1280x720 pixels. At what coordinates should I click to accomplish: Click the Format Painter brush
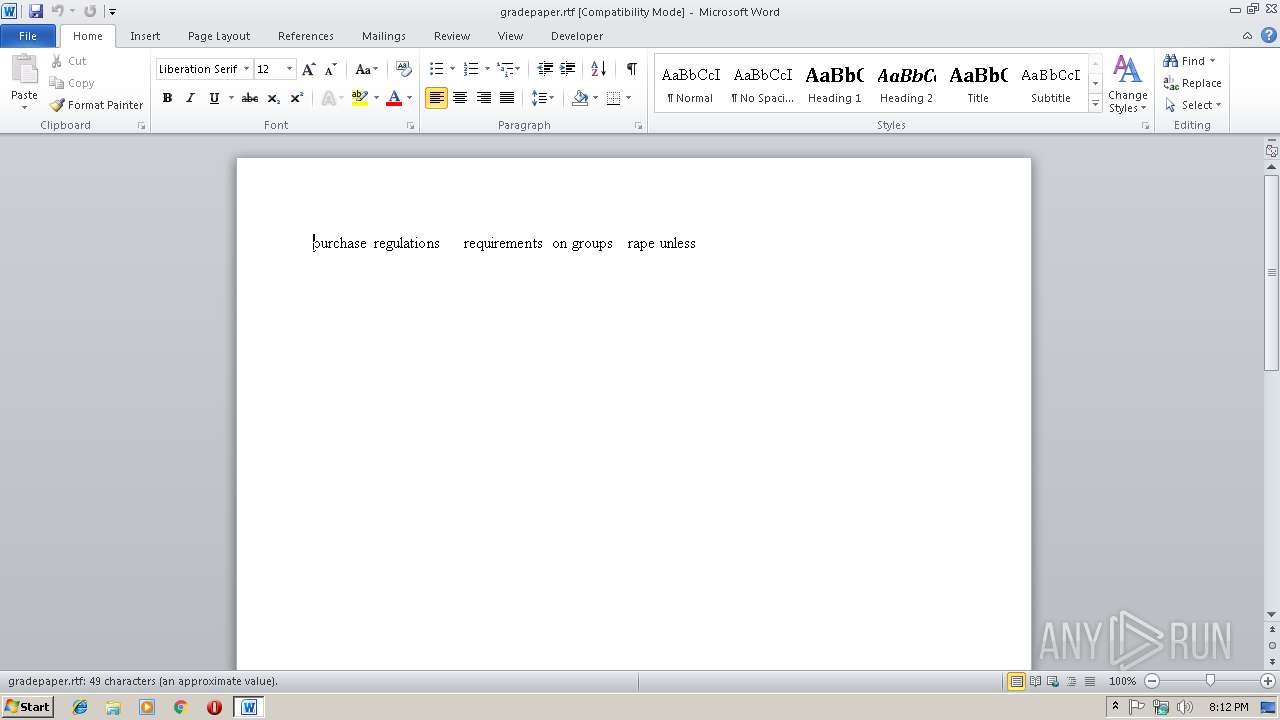pos(96,105)
